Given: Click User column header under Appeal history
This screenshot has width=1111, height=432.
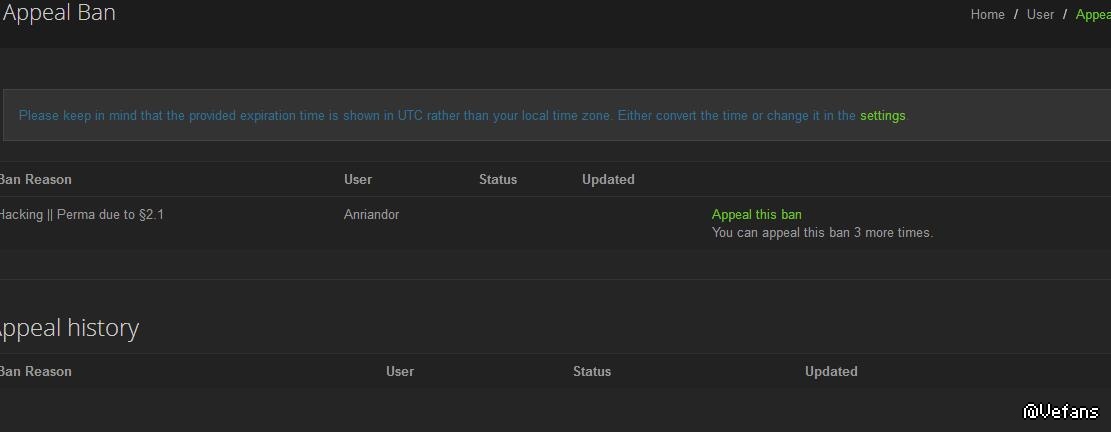Looking at the screenshot, I should point(400,371).
